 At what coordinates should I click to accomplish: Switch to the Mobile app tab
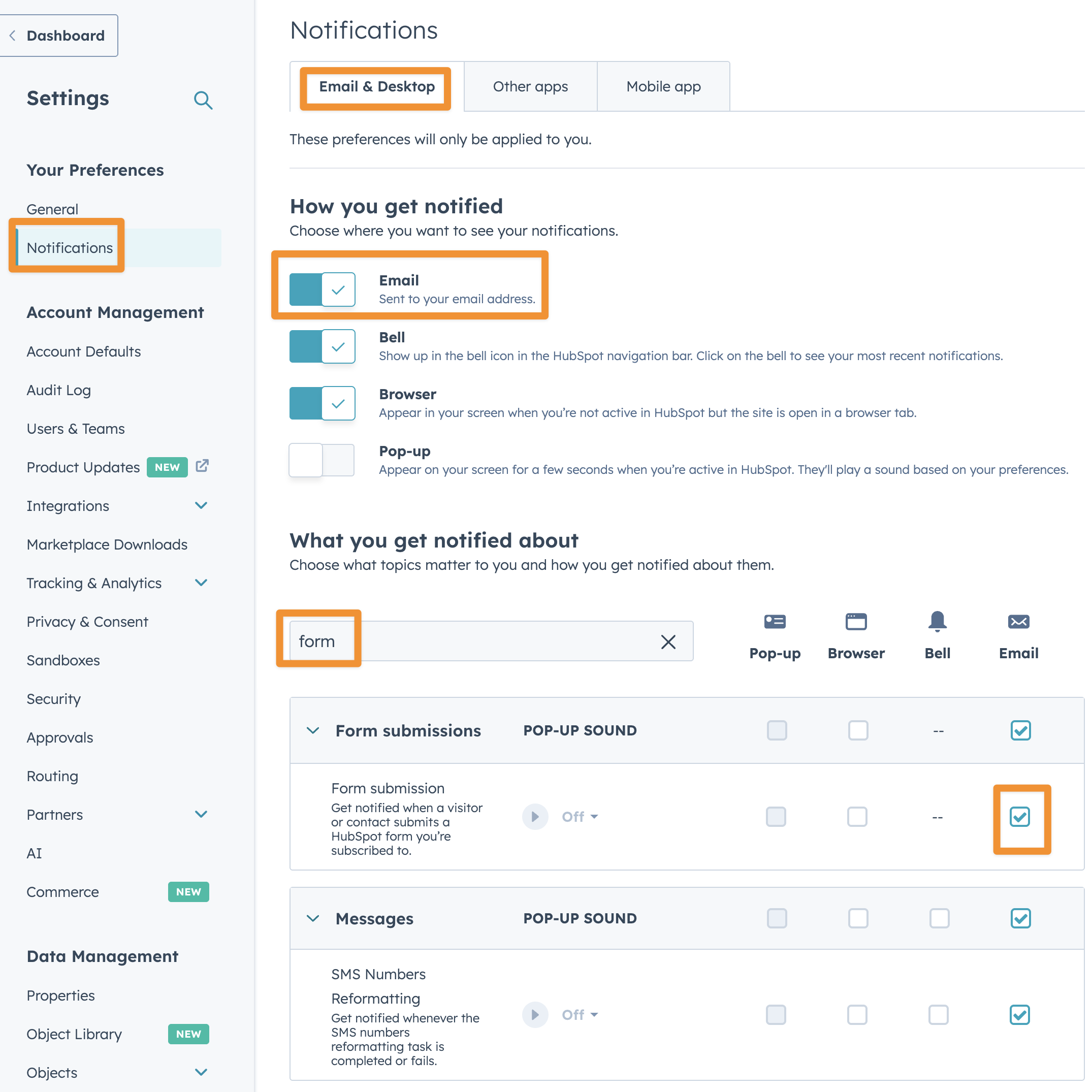pyautogui.click(x=663, y=86)
